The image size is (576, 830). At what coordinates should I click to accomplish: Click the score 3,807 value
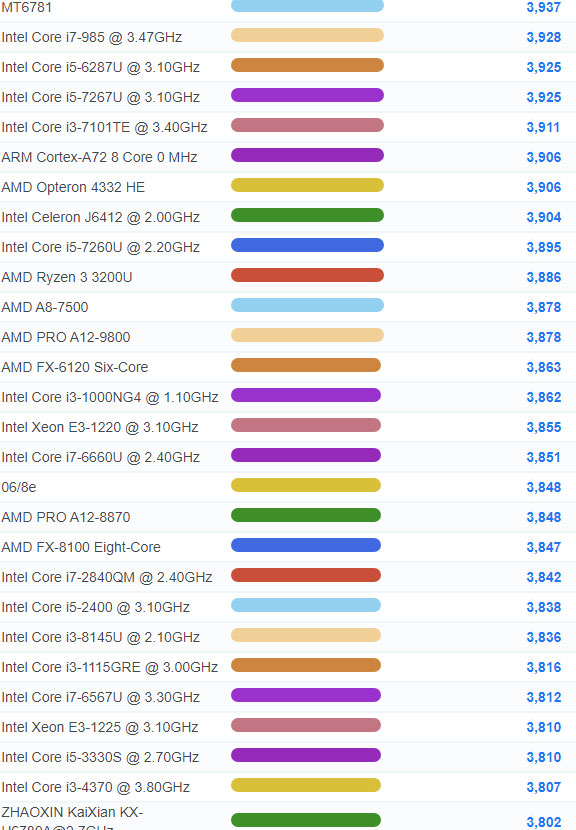coord(544,788)
